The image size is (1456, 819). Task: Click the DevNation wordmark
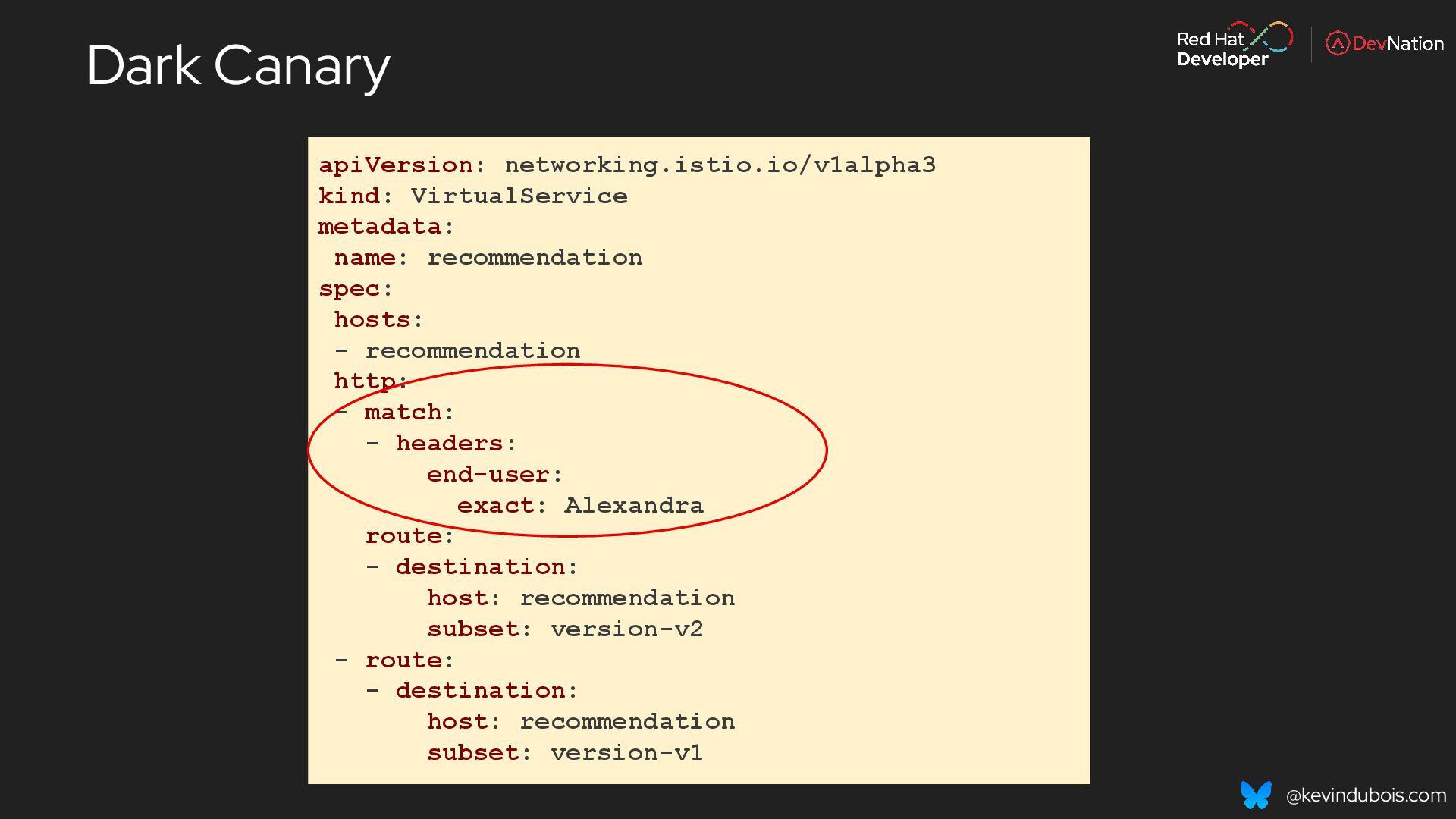point(1398,44)
